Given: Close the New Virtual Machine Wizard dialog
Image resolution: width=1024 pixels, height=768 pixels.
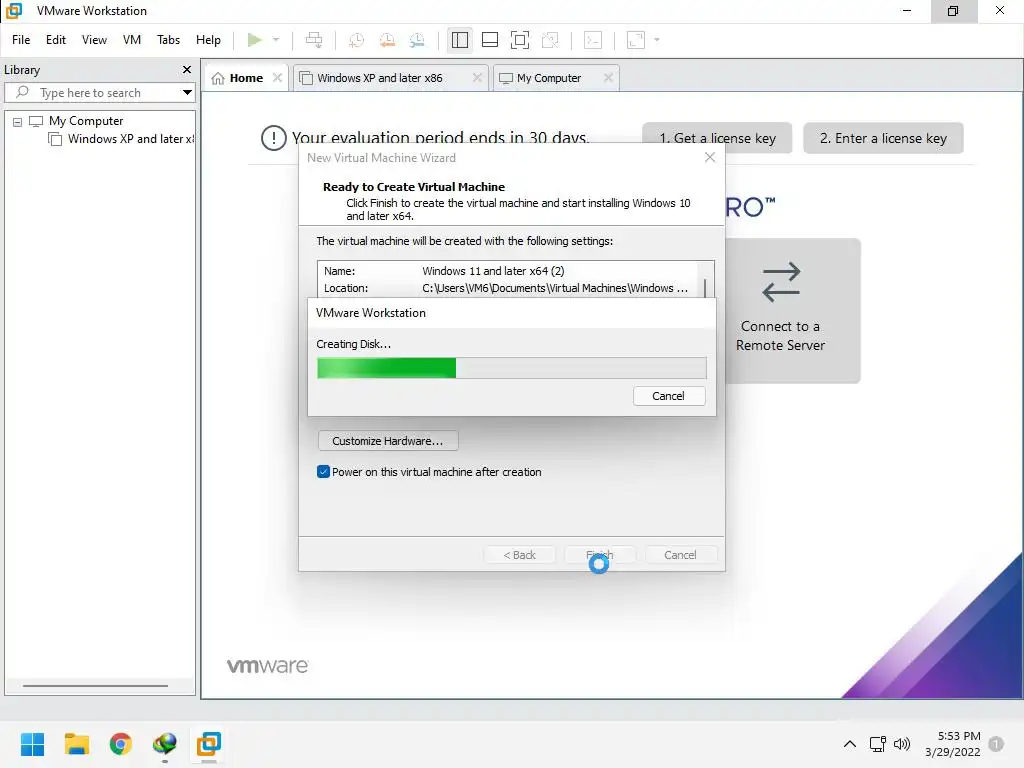Looking at the screenshot, I should 710,157.
